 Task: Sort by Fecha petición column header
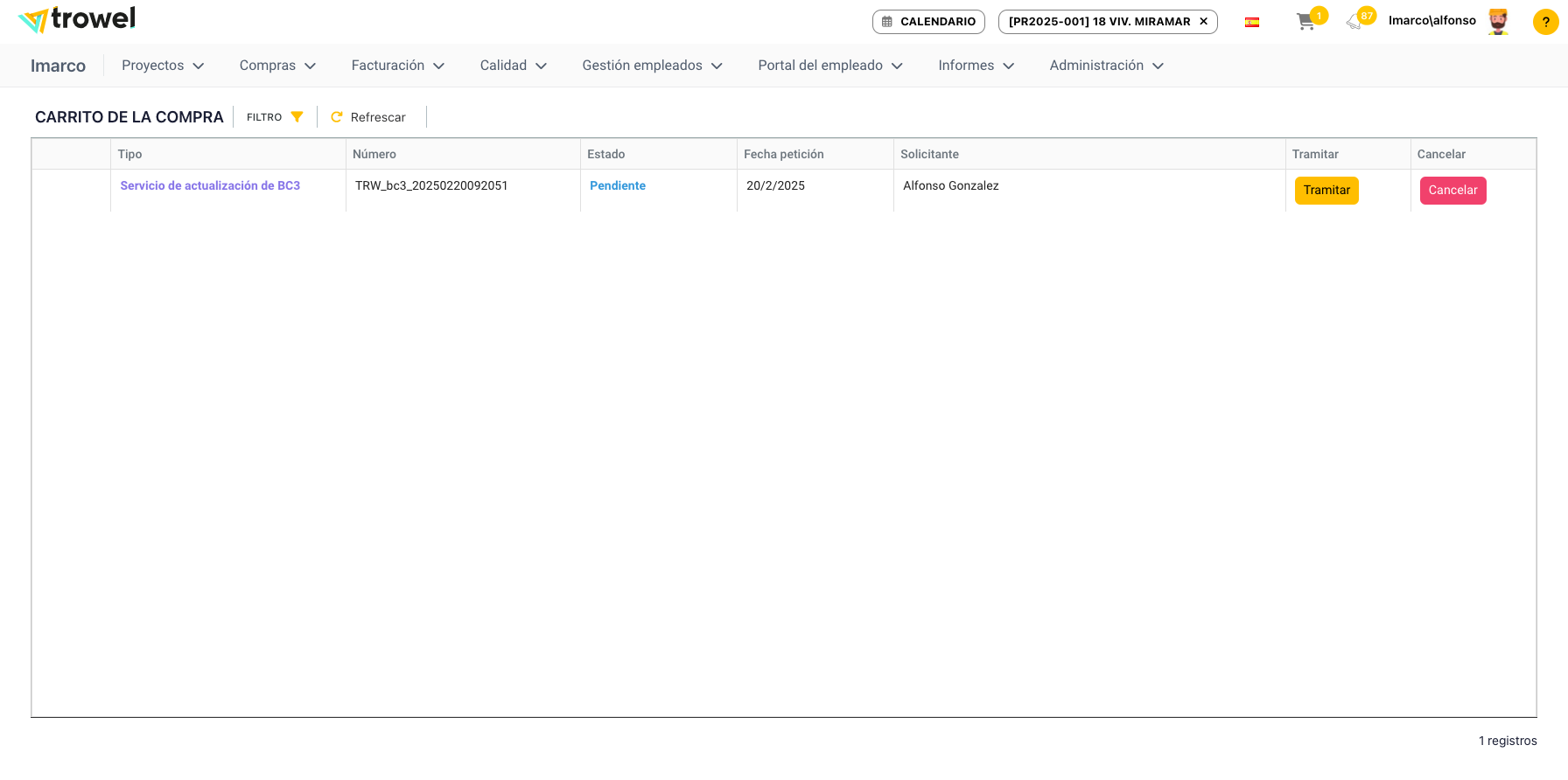(784, 154)
